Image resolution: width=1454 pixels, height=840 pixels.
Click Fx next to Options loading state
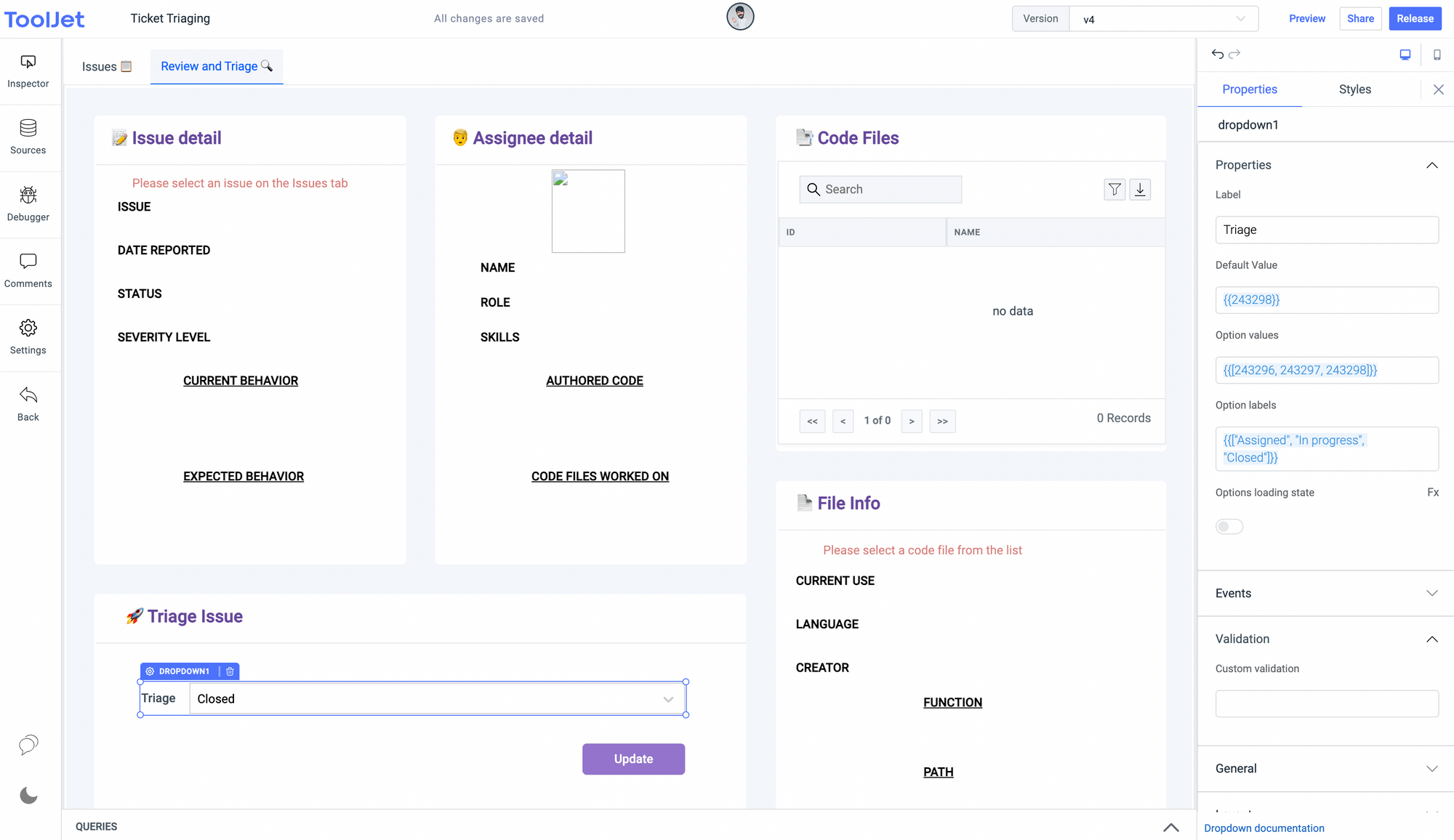[1432, 493]
